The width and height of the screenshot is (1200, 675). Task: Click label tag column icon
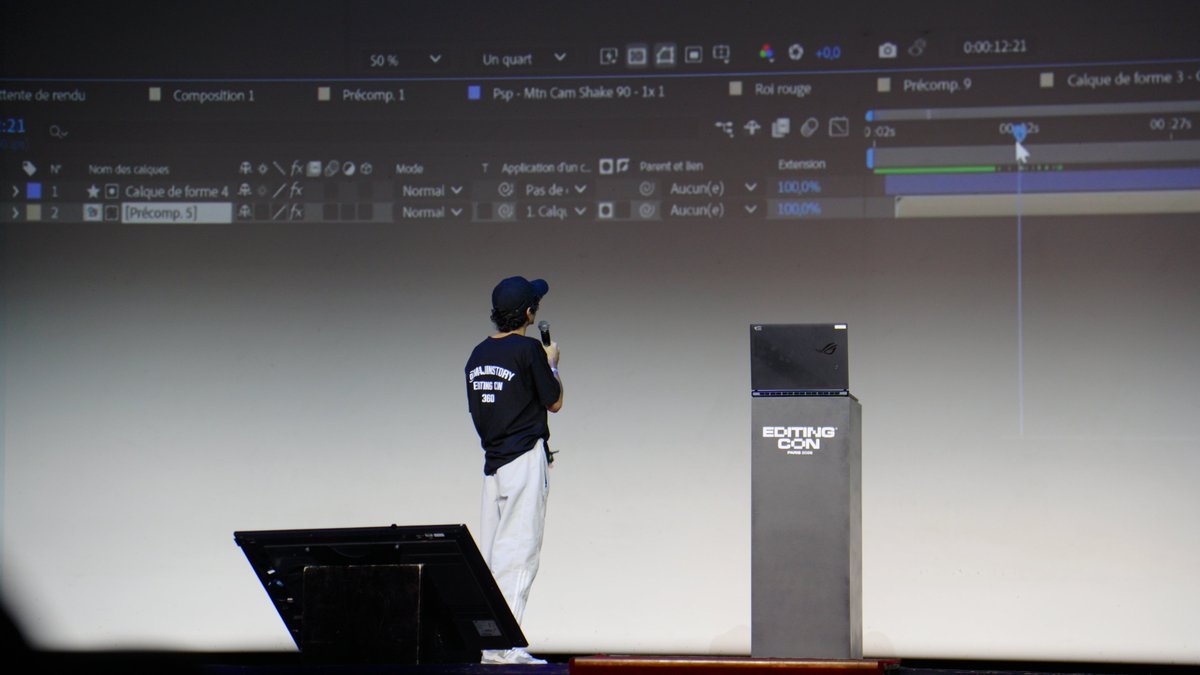[30, 168]
